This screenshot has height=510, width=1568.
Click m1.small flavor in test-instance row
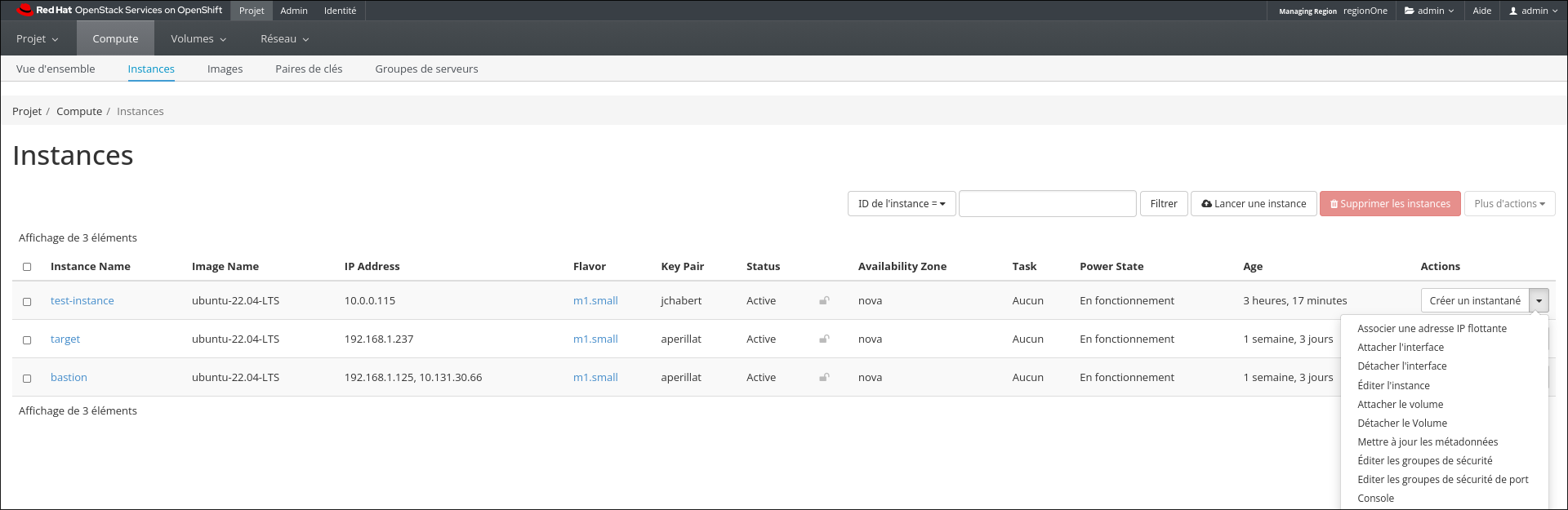point(595,300)
